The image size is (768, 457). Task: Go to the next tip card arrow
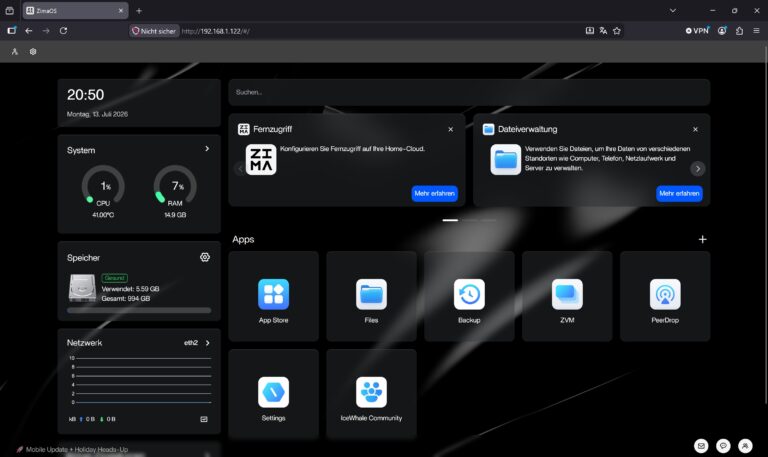pos(697,168)
